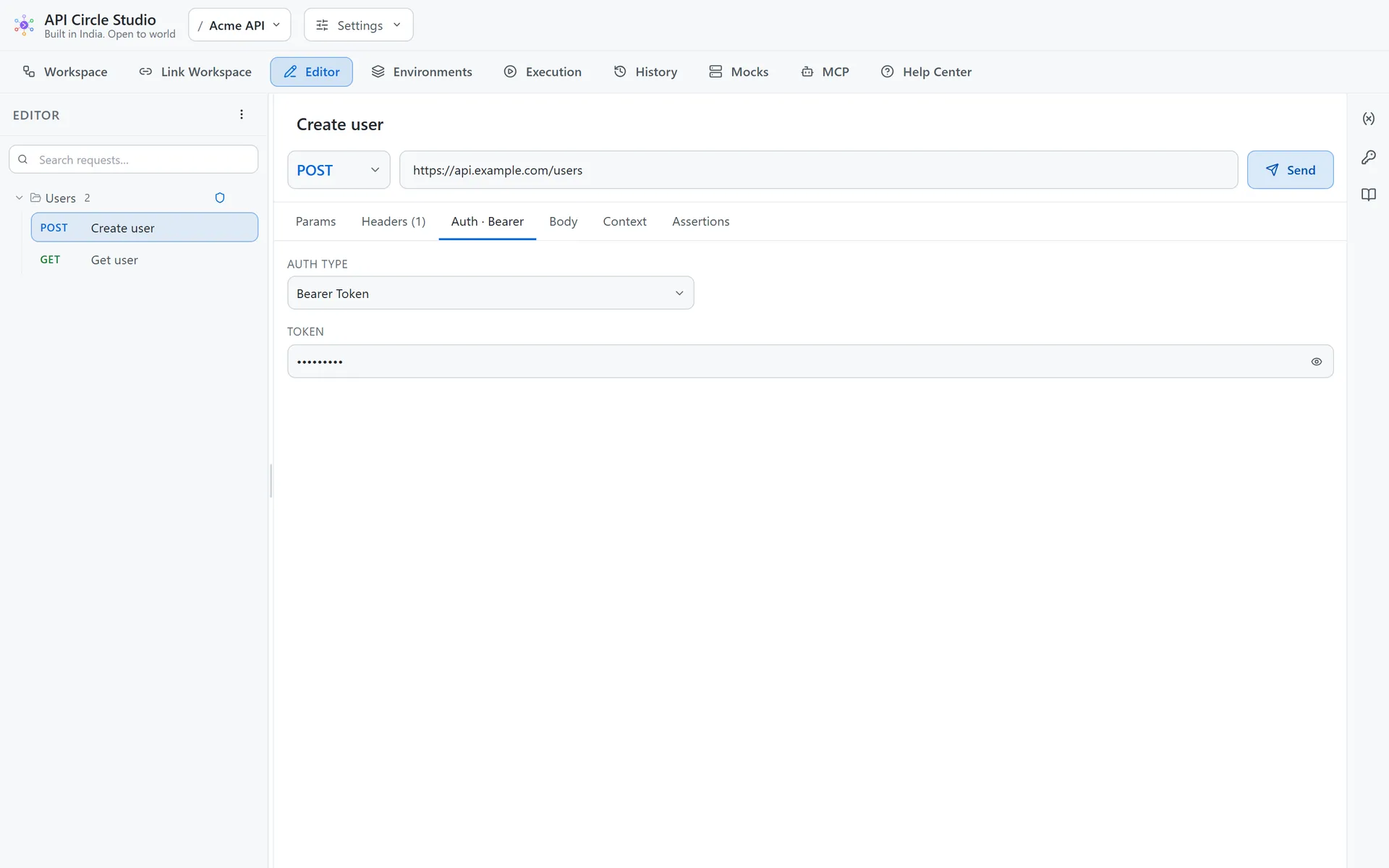
Task: Select the Auth · Bearer tab
Action: click(x=488, y=221)
